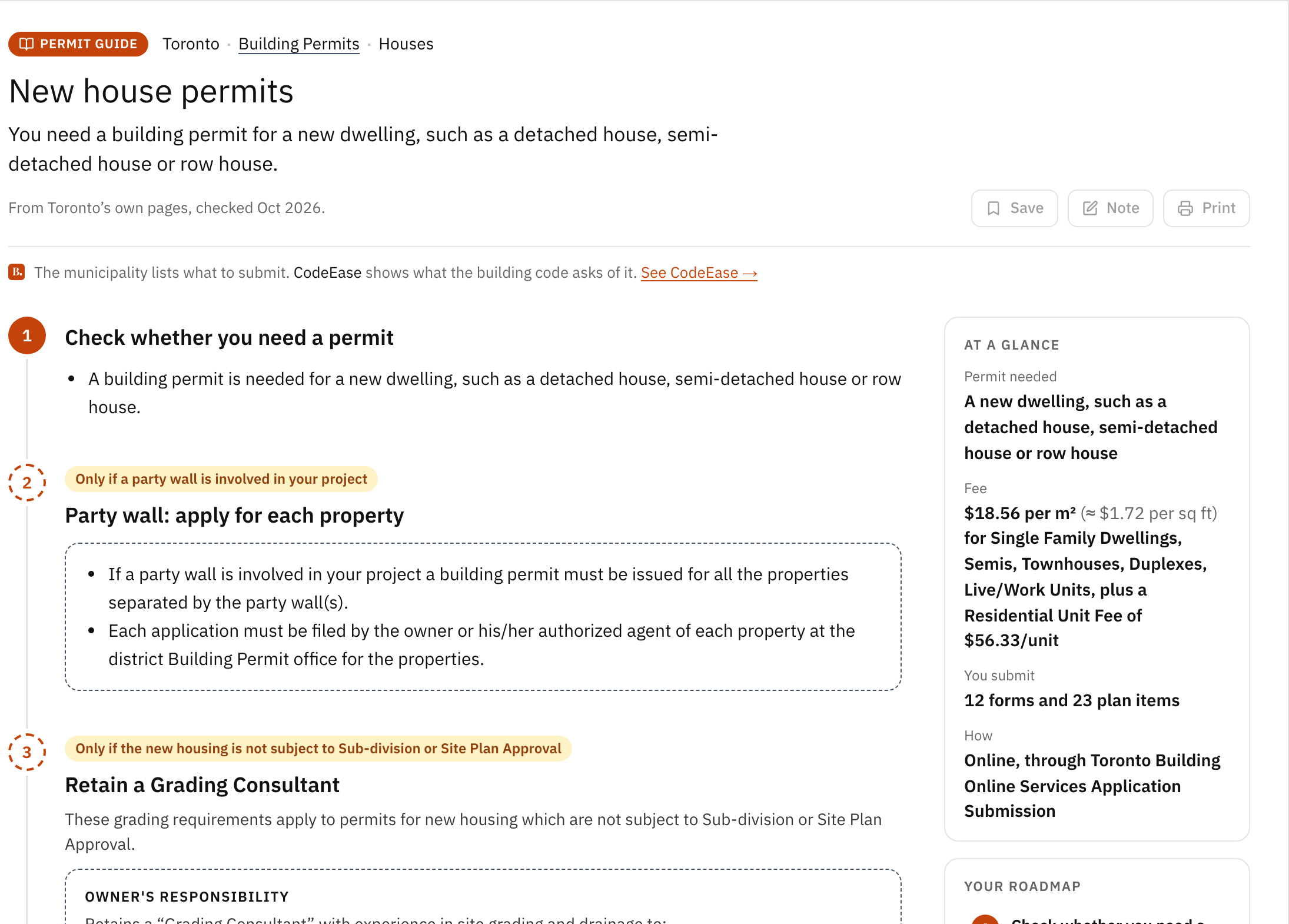This screenshot has height=924, width=1289.
Task: Click the Toronto Building Online Services text
Action: [x=1092, y=786]
